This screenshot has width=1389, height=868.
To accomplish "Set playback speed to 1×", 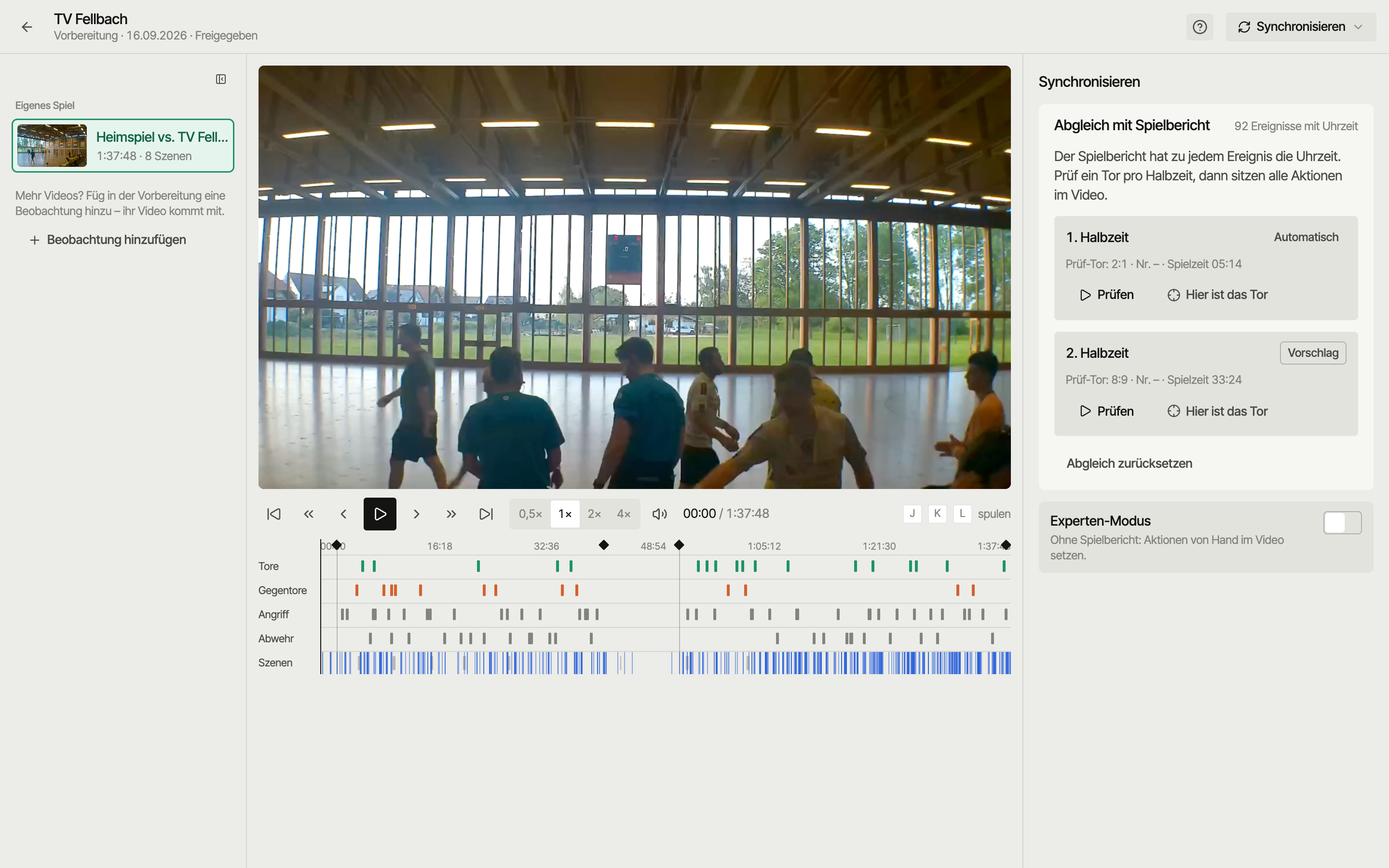I will [565, 514].
